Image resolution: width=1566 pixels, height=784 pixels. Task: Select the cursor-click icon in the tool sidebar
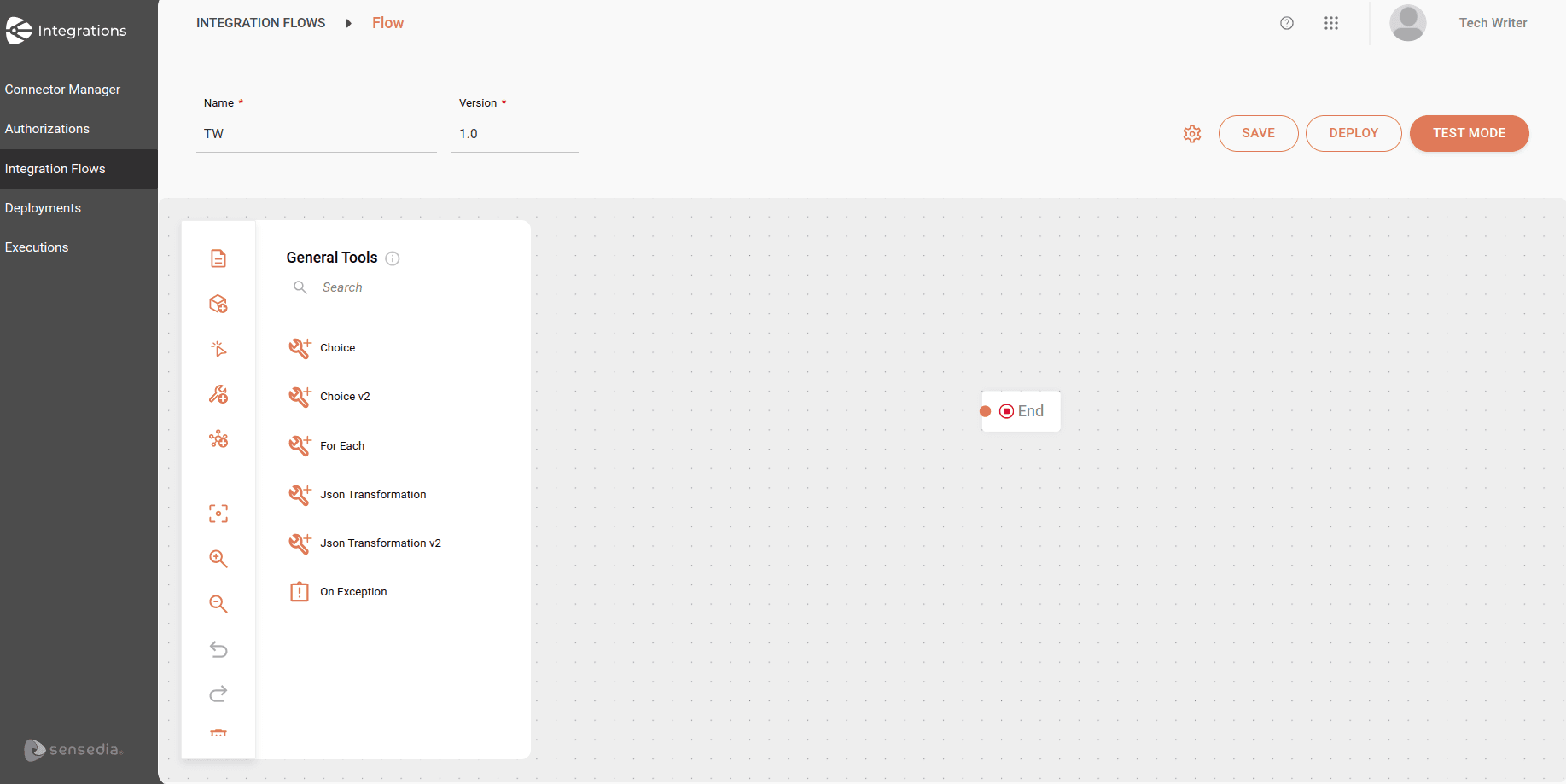[218, 349]
